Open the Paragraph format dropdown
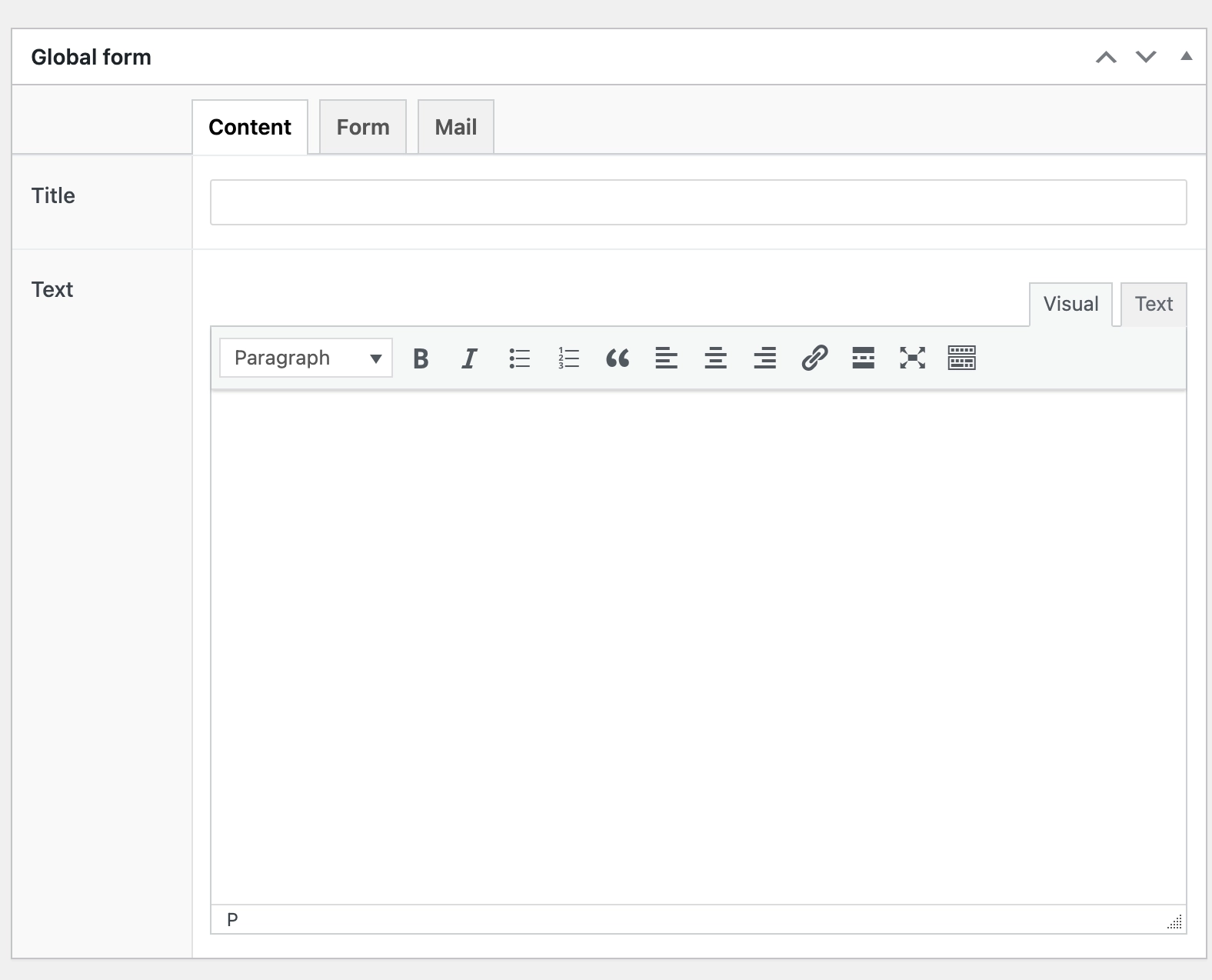Image resolution: width=1212 pixels, height=980 pixels. click(x=306, y=358)
